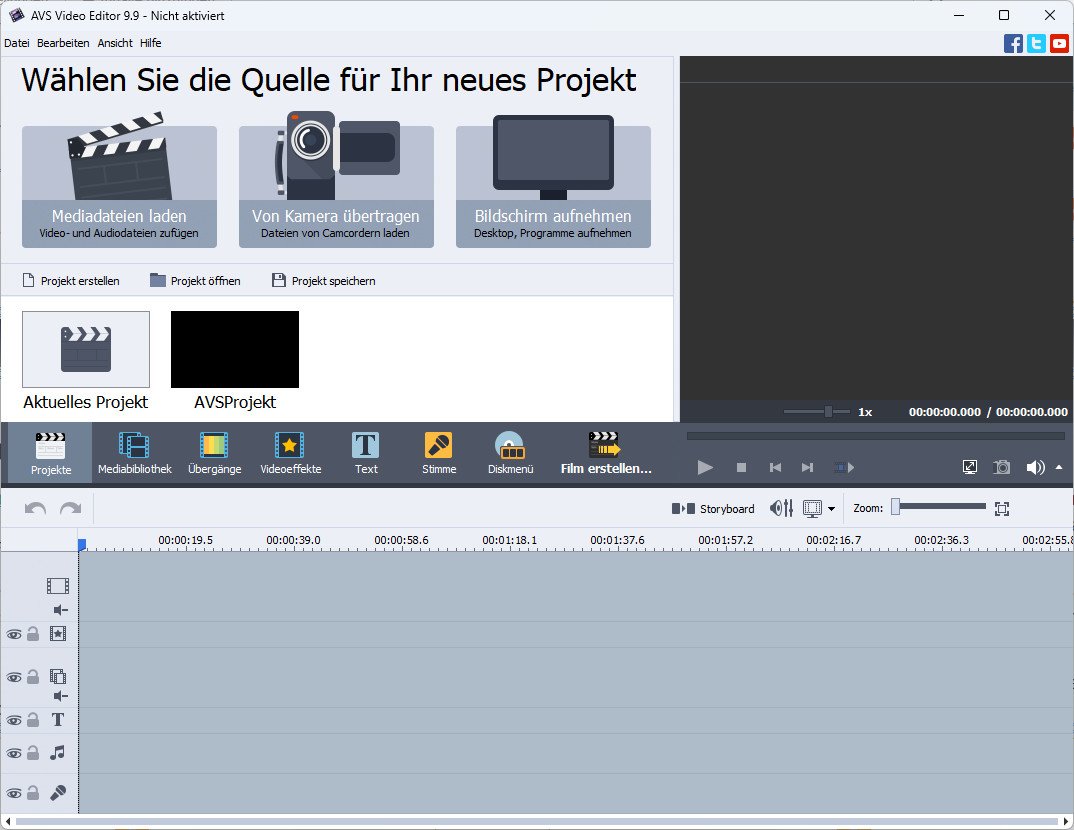Viewport: 1074px width, 830px height.
Task: Open the Übergänge tab
Action: pos(214,453)
